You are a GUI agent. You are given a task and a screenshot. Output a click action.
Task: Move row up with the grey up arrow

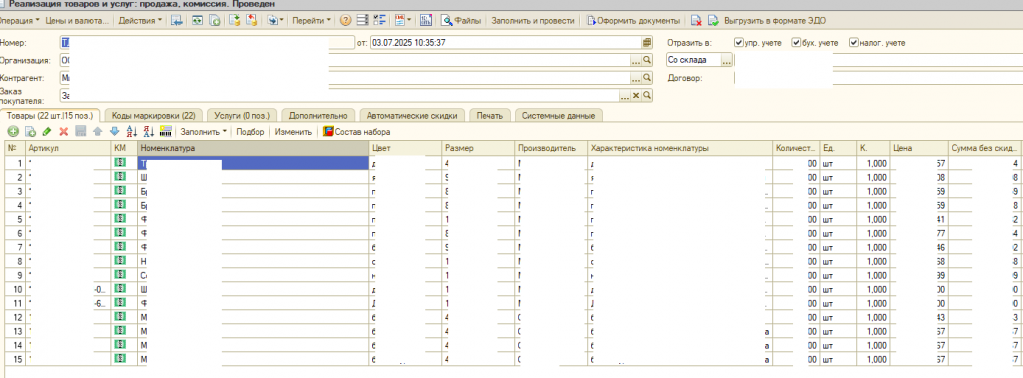[x=97, y=132]
